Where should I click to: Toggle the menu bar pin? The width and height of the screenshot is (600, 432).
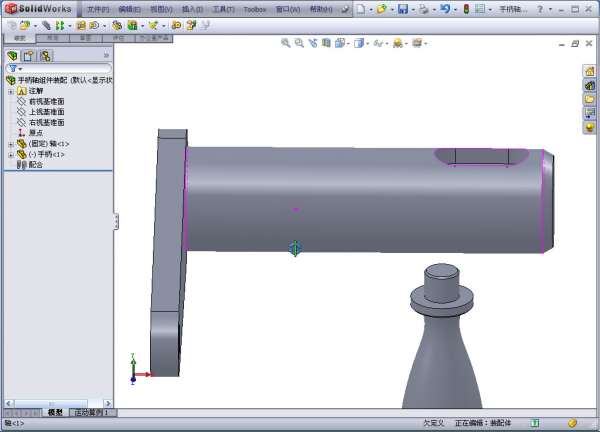coord(345,9)
